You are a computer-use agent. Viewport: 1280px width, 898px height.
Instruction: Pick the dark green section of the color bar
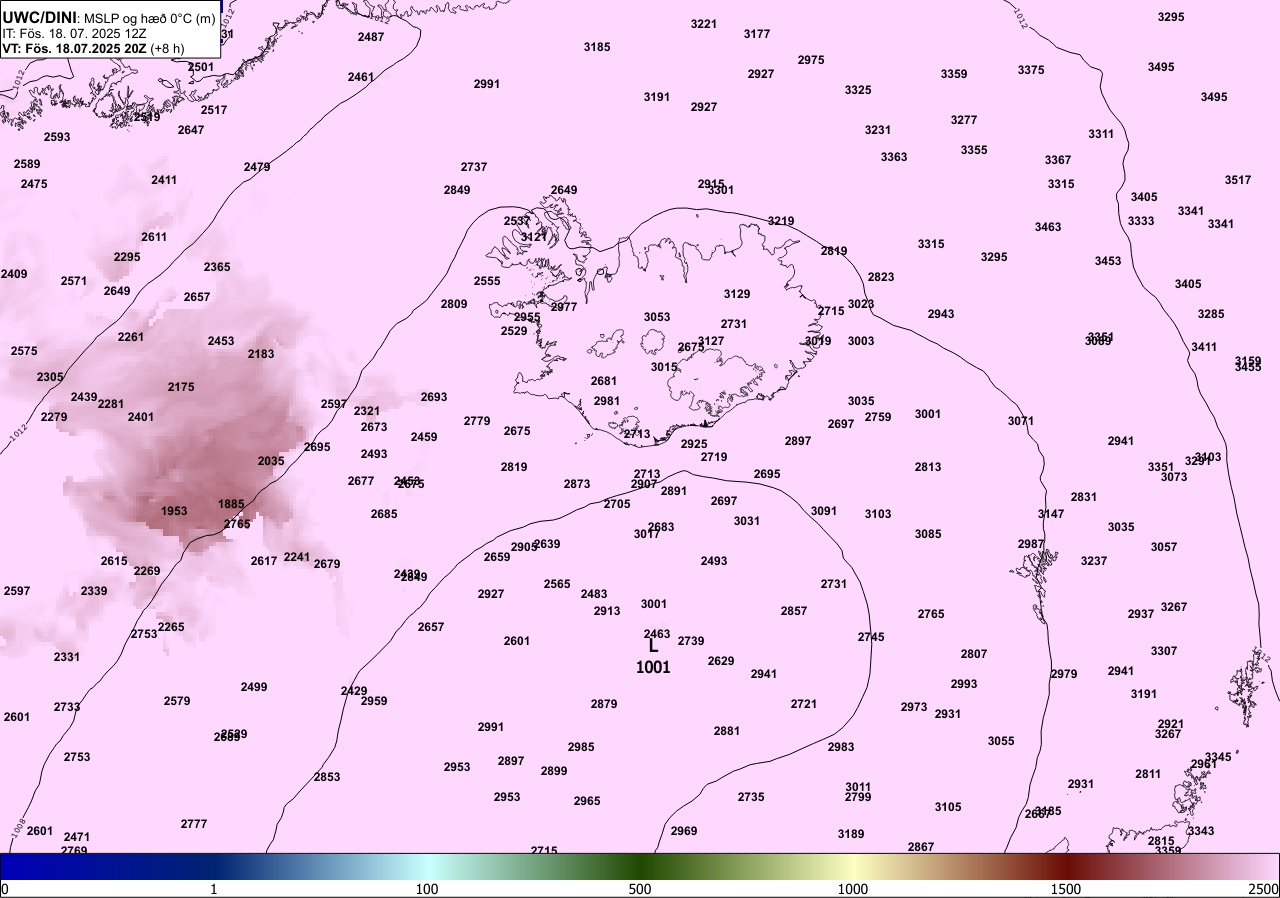(x=640, y=866)
